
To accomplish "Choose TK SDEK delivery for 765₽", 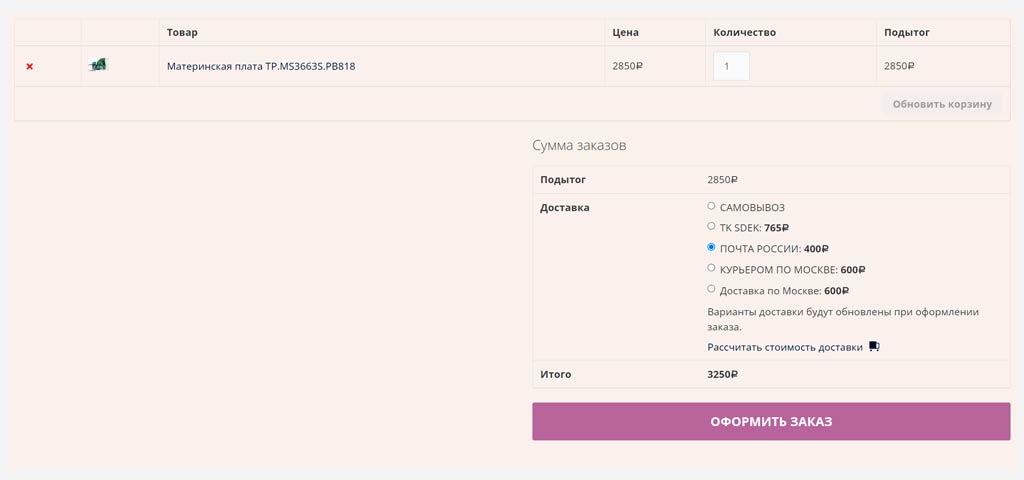I will coord(711,227).
